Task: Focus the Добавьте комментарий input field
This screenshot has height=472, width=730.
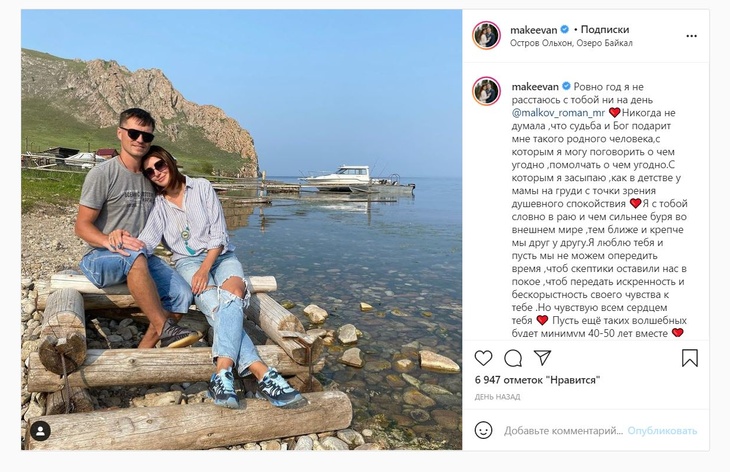Action: point(565,431)
